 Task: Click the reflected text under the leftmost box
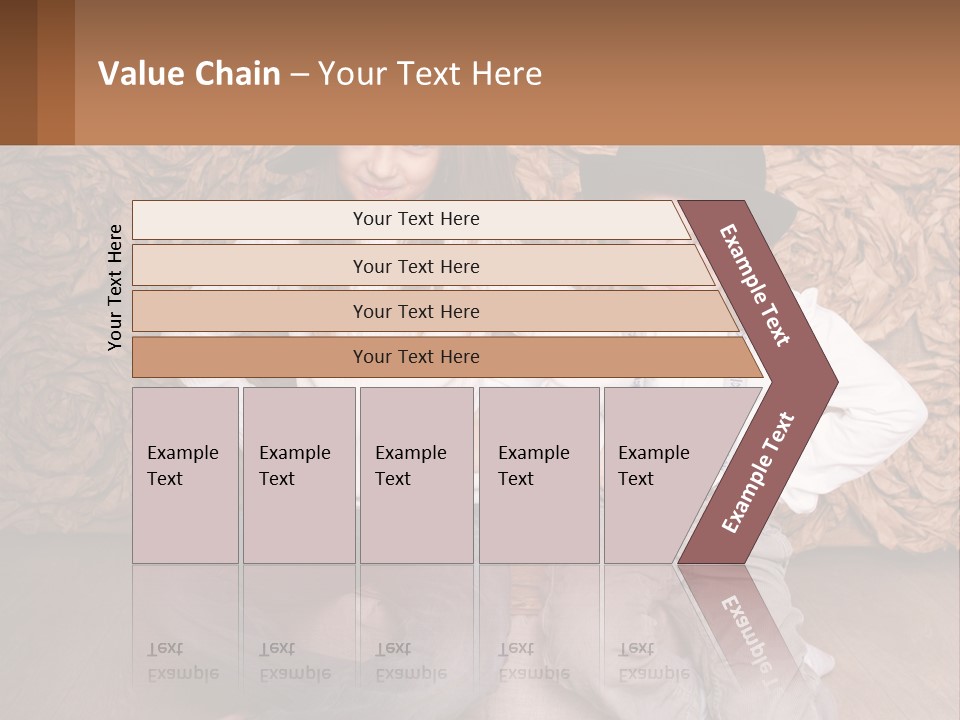click(x=183, y=660)
